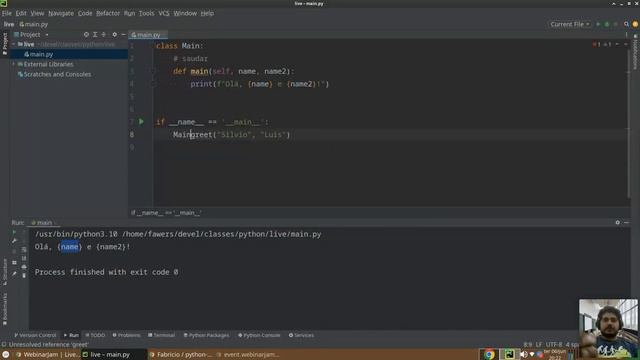Open the Navigate menu
This screenshot has width=640, height=360.
click(61, 13)
